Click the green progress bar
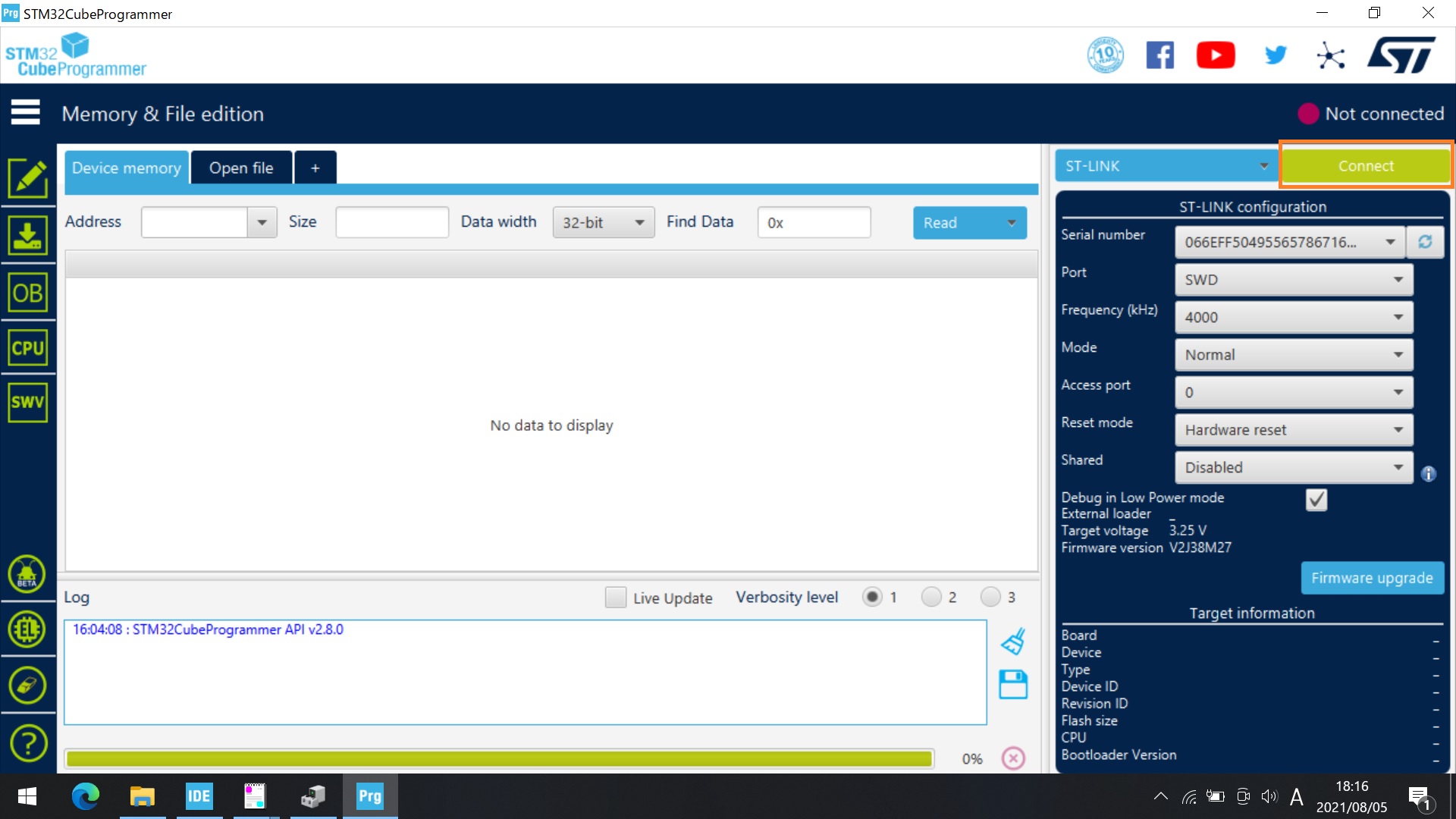Screen dimensions: 1456x819 pos(499,758)
